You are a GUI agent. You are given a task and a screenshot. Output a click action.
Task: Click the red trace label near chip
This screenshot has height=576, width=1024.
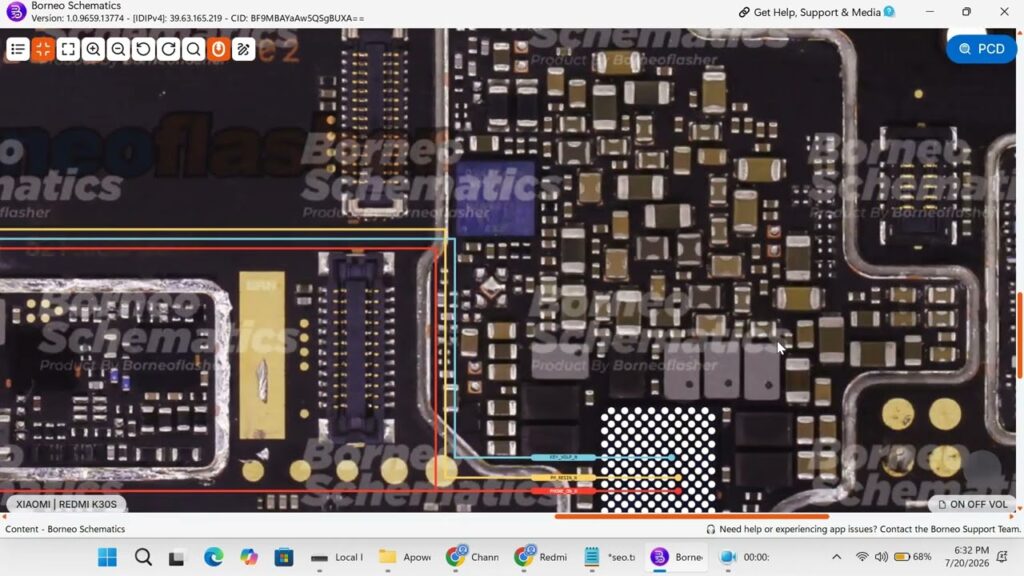point(563,491)
